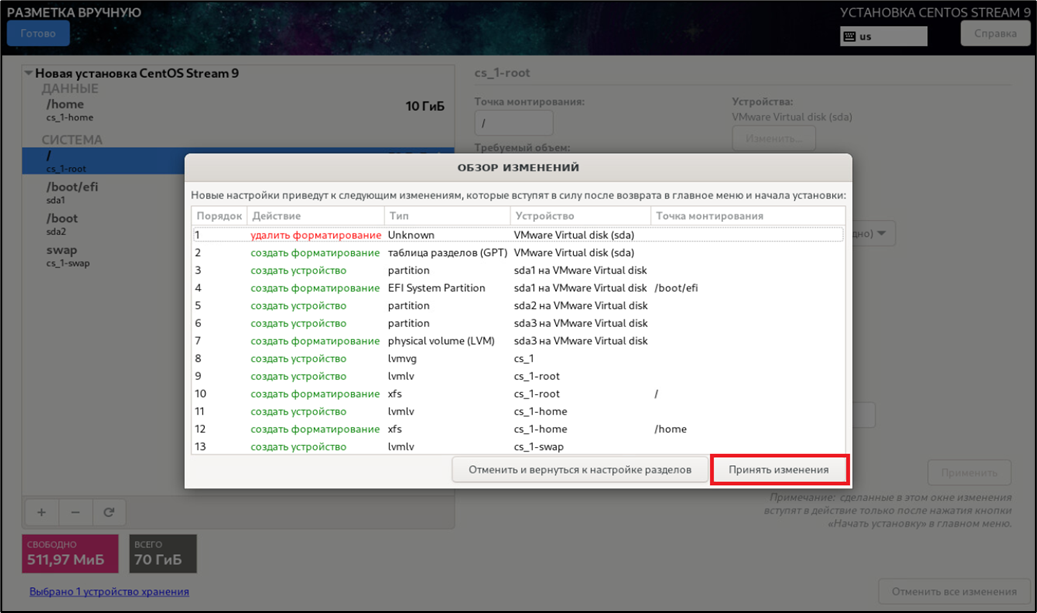The height and width of the screenshot is (613, 1037).
Task: Select the /boot sda2 partition entry
Action: [103, 224]
